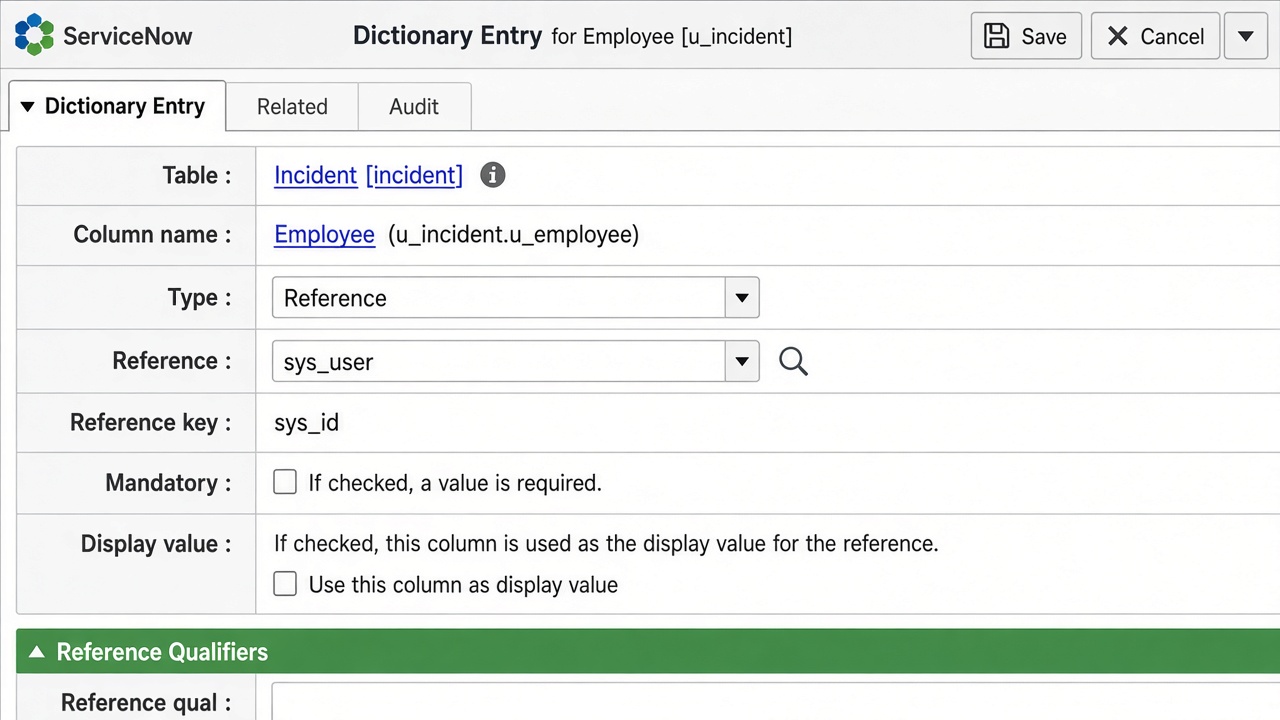The image size is (1280, 720).
Task: Click the sys_id reference key value
Action: [x=306, y=422]
